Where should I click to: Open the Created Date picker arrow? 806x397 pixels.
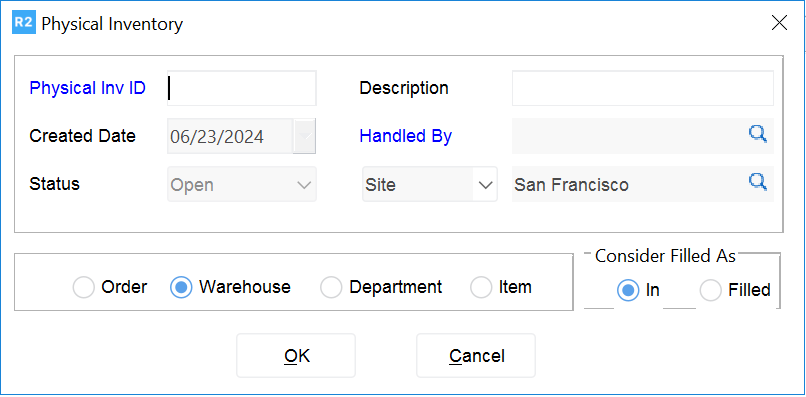tap(304, 136)
